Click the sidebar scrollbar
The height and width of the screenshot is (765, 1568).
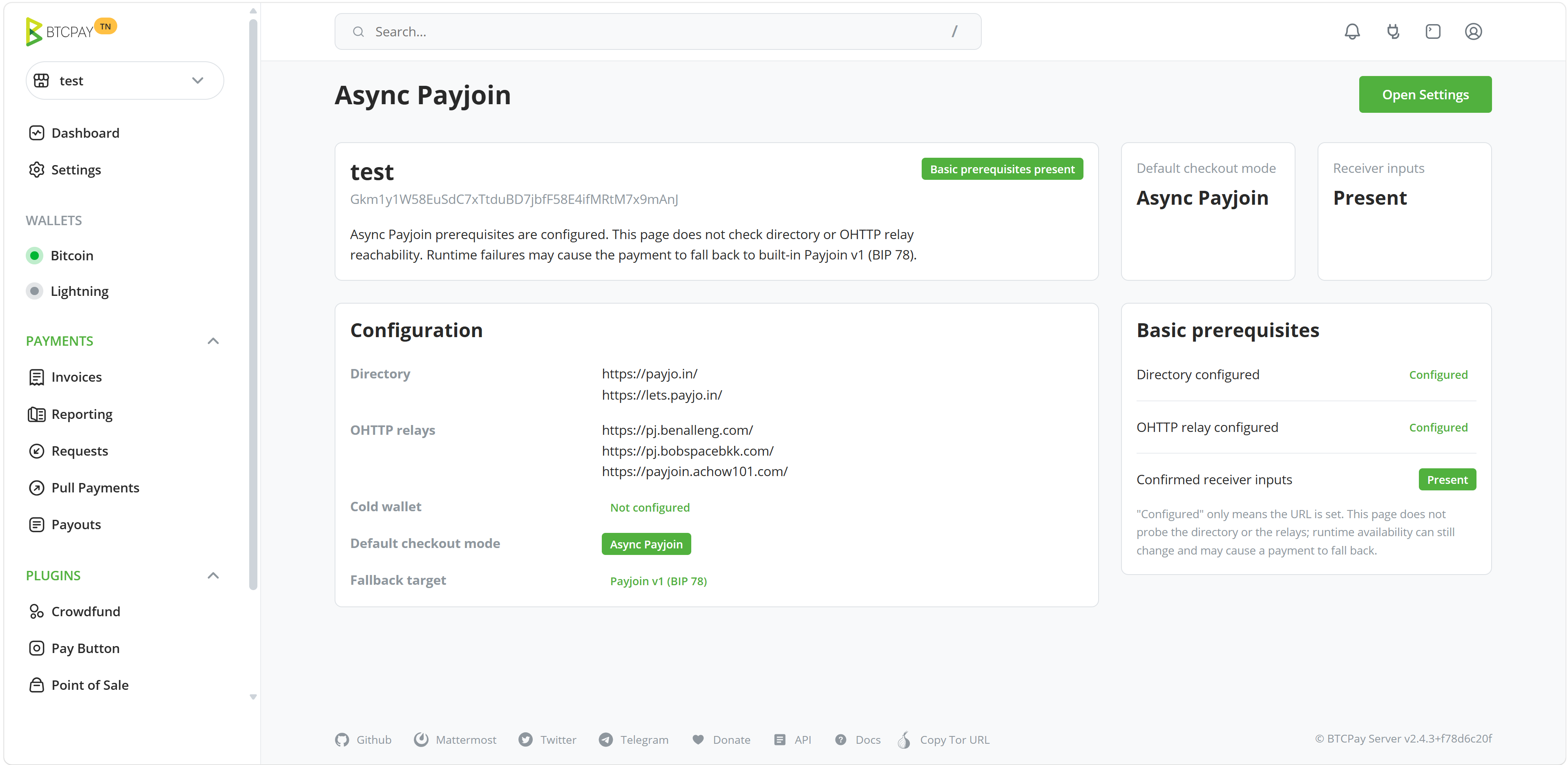[x=253, y=304]
